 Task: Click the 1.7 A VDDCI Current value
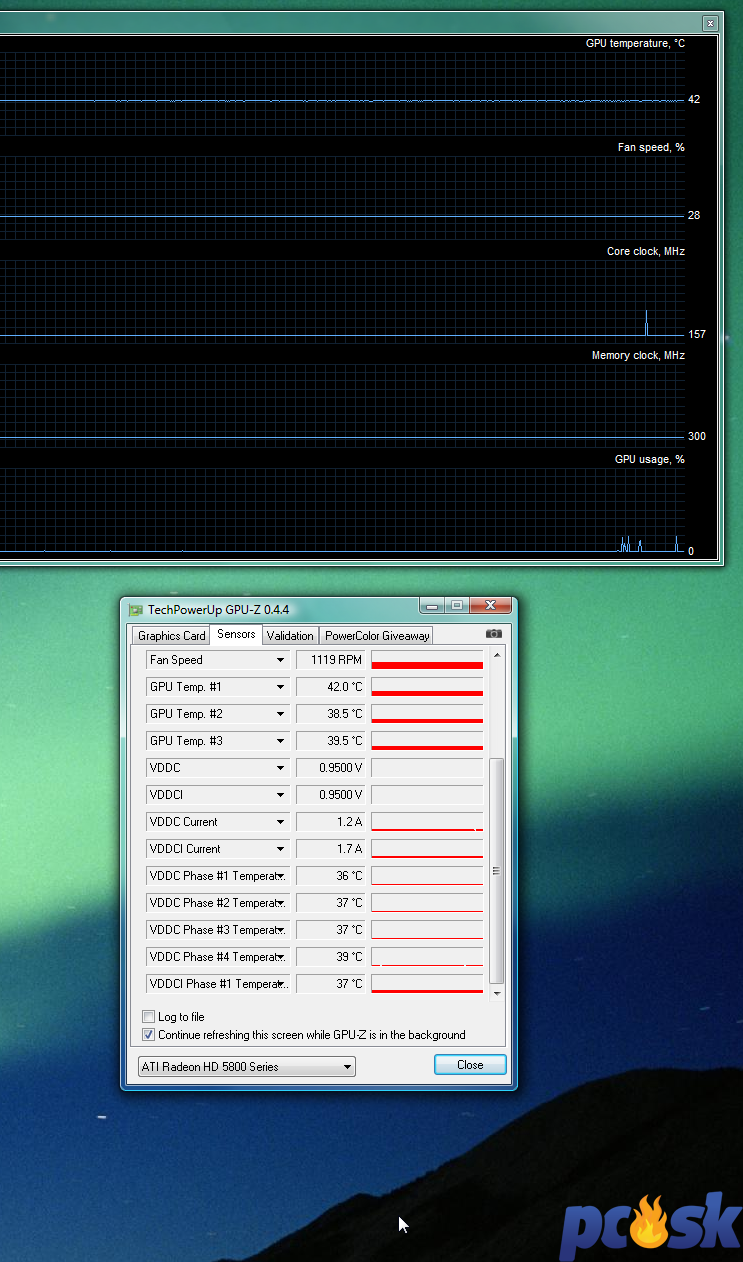coord(332,849)
